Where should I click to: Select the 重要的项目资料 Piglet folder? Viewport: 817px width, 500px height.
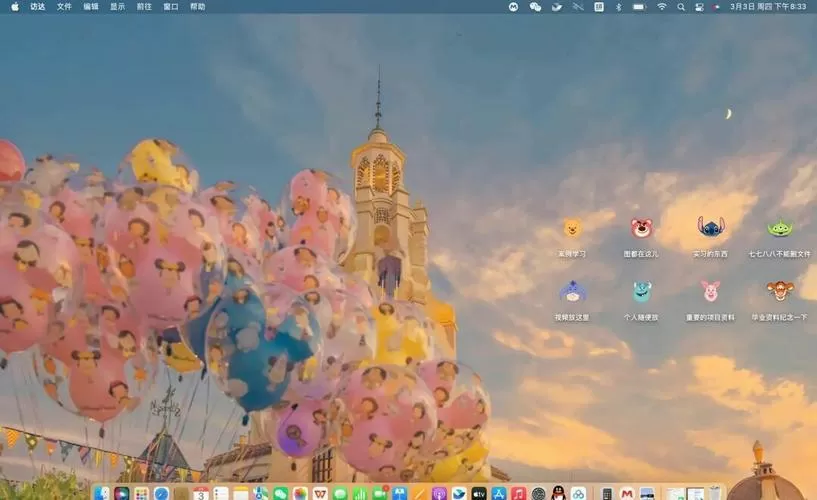[711, 301]
